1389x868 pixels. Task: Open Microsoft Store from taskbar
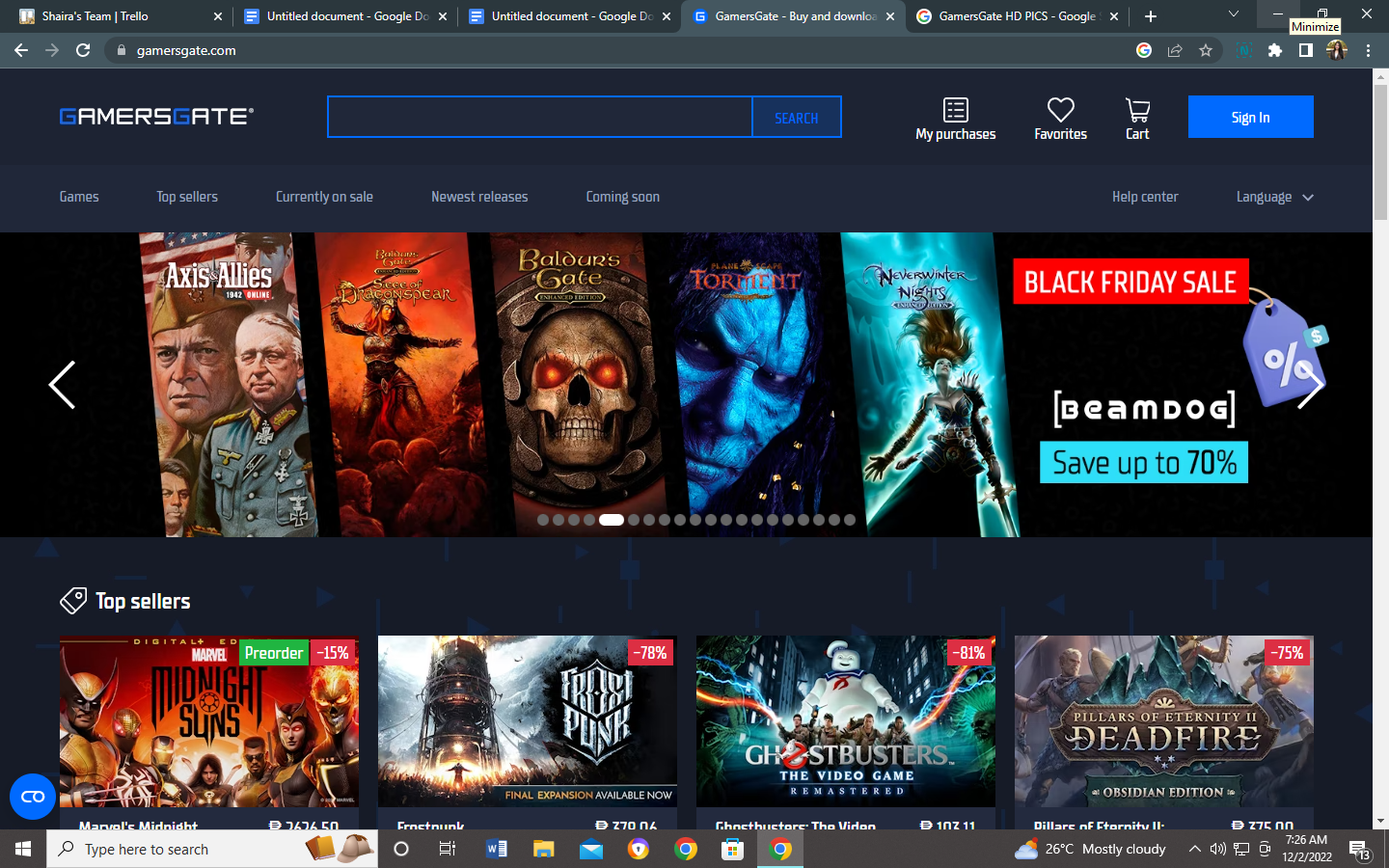coord(733,849)
